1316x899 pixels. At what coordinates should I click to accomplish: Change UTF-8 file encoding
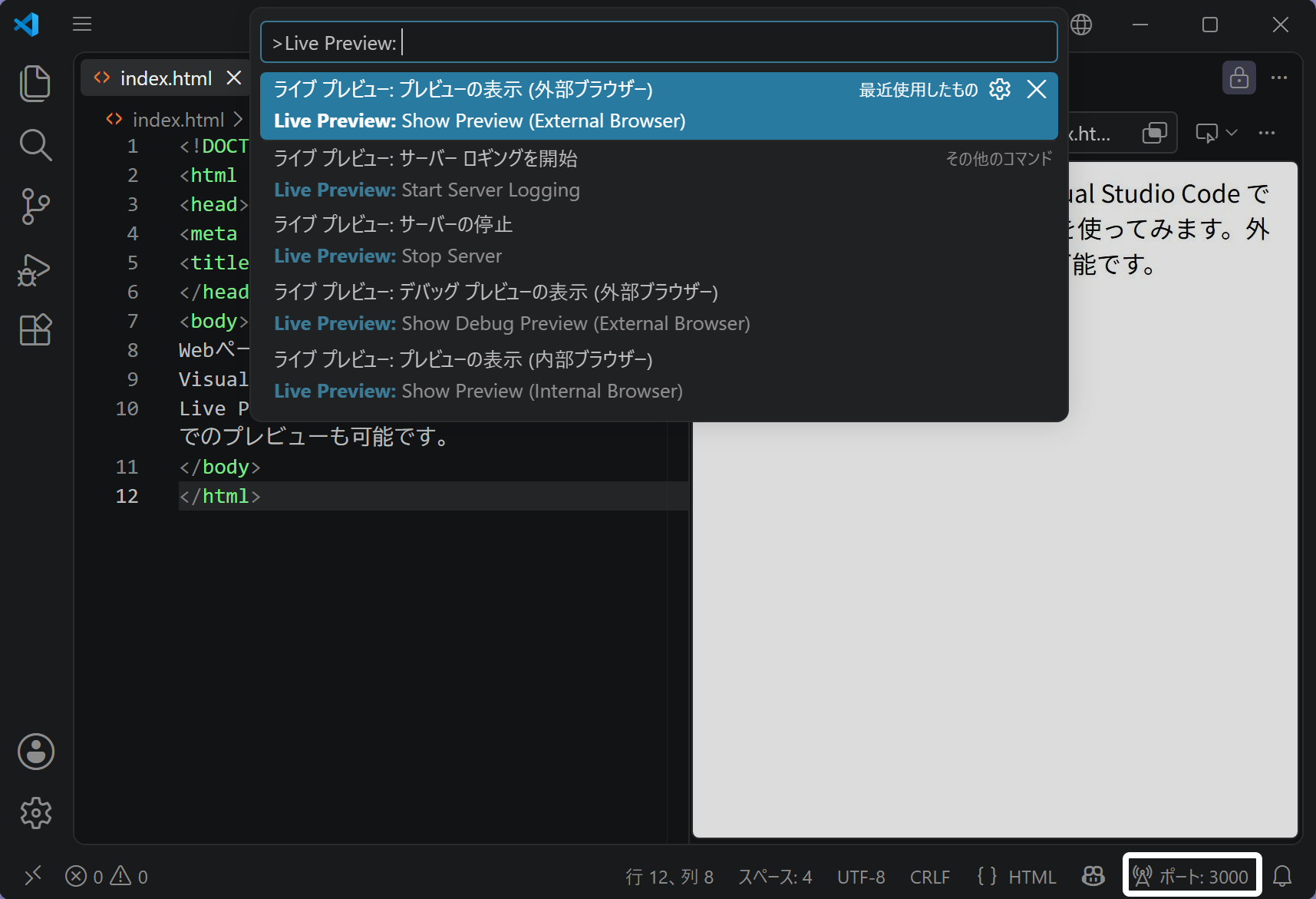click(x=861, y=877)
